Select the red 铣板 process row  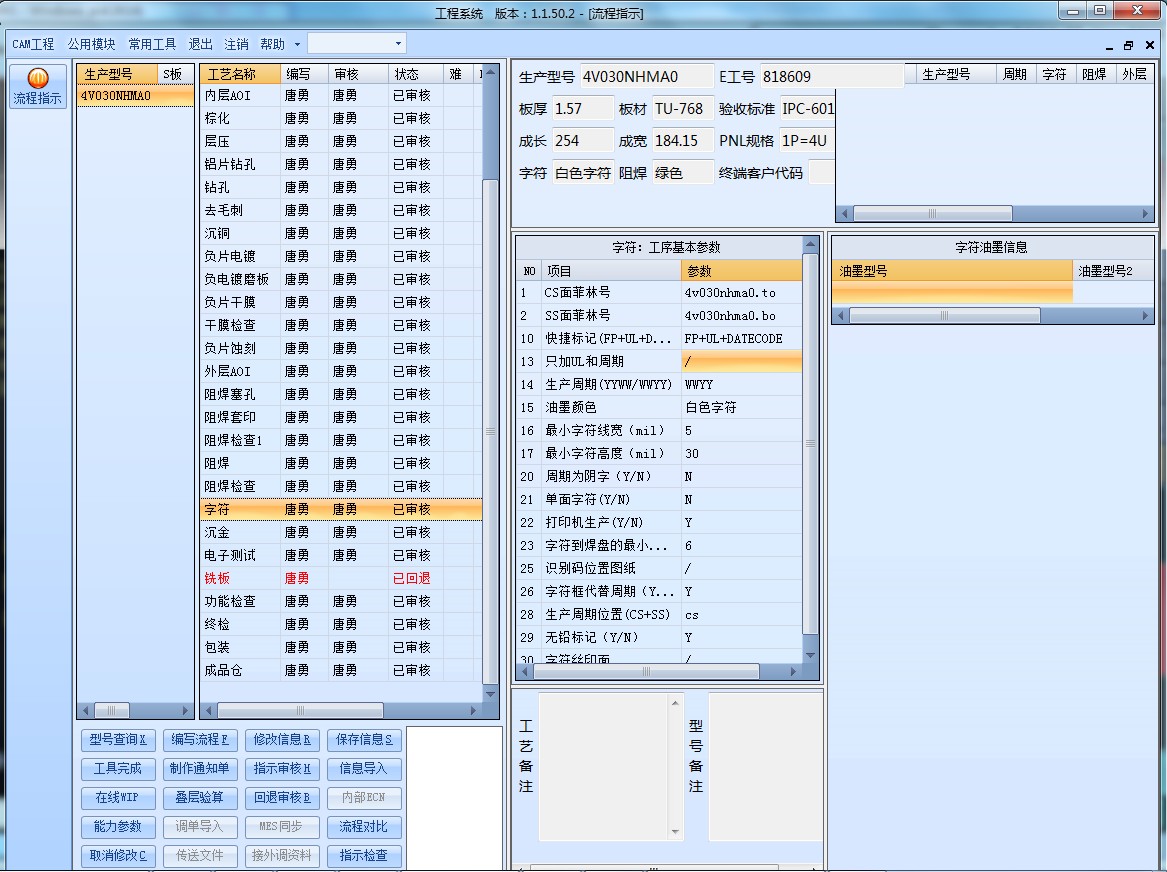(341, 578)
